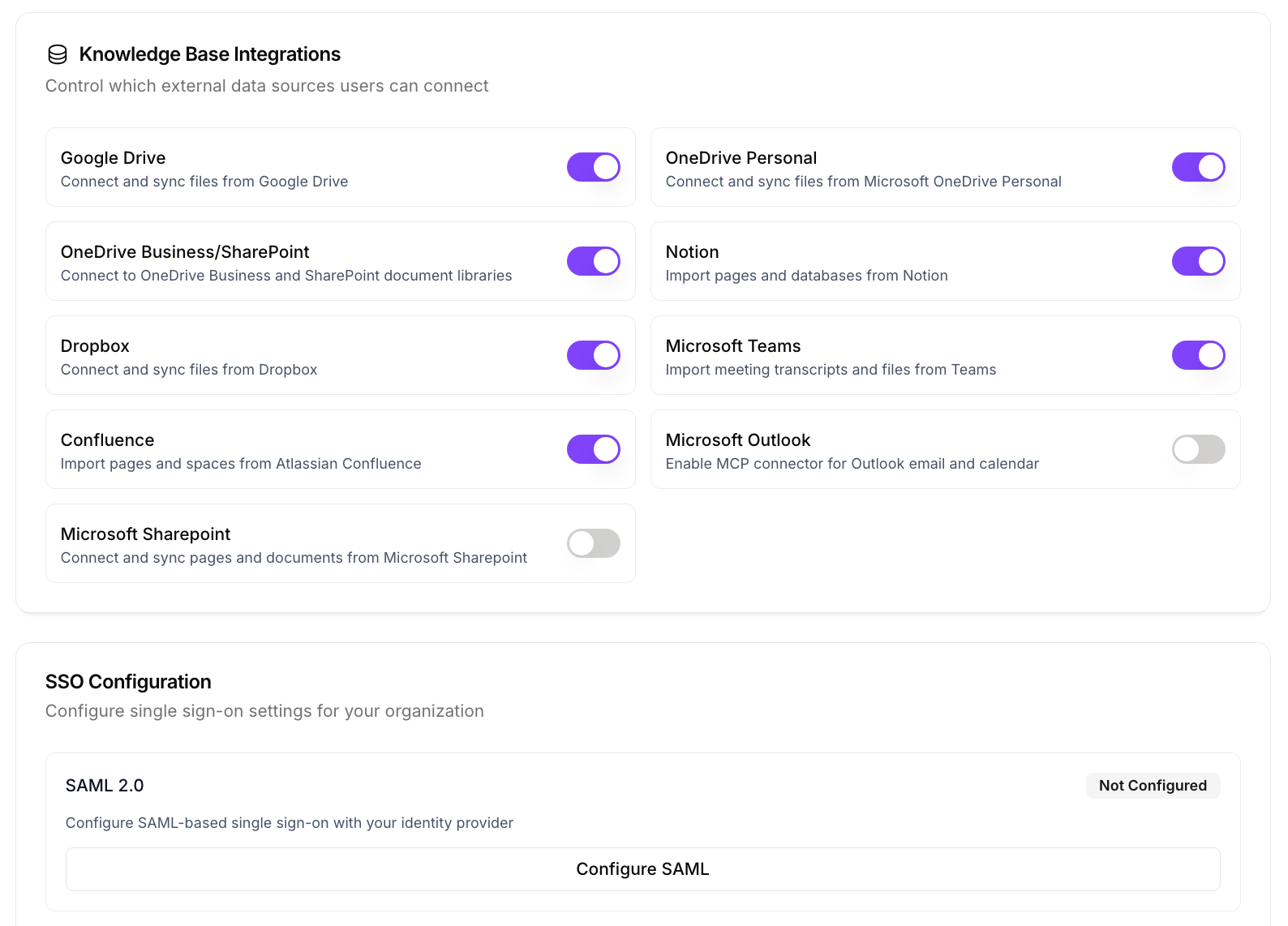Viewport: 1288px width, 926px height.
Task: Enable Microsoft Sharepoint sync toggle
Action: [x=593, y=543]
